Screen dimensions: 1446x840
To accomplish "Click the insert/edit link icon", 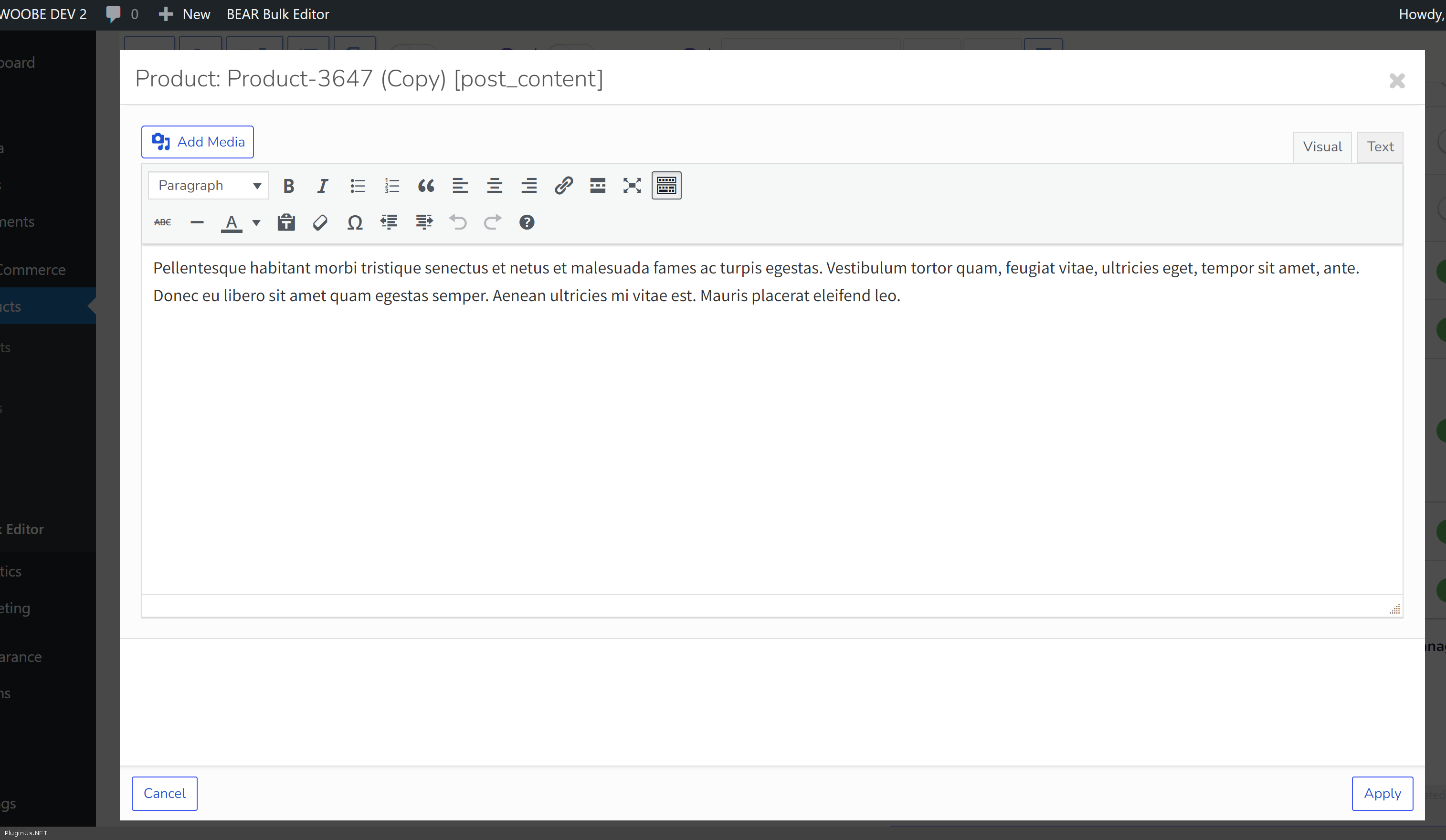I will (x=563, y=185).
